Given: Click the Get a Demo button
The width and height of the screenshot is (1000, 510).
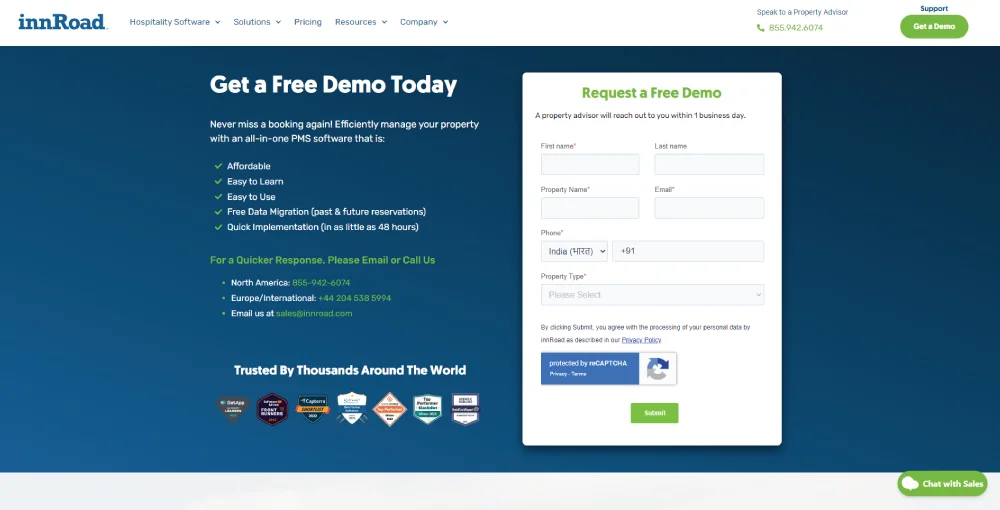Looking at the screenshot, I should (x=934, y=27).
